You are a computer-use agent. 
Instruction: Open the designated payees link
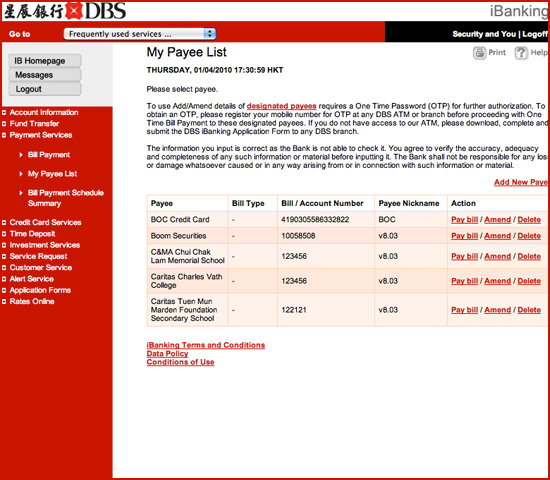281,106
